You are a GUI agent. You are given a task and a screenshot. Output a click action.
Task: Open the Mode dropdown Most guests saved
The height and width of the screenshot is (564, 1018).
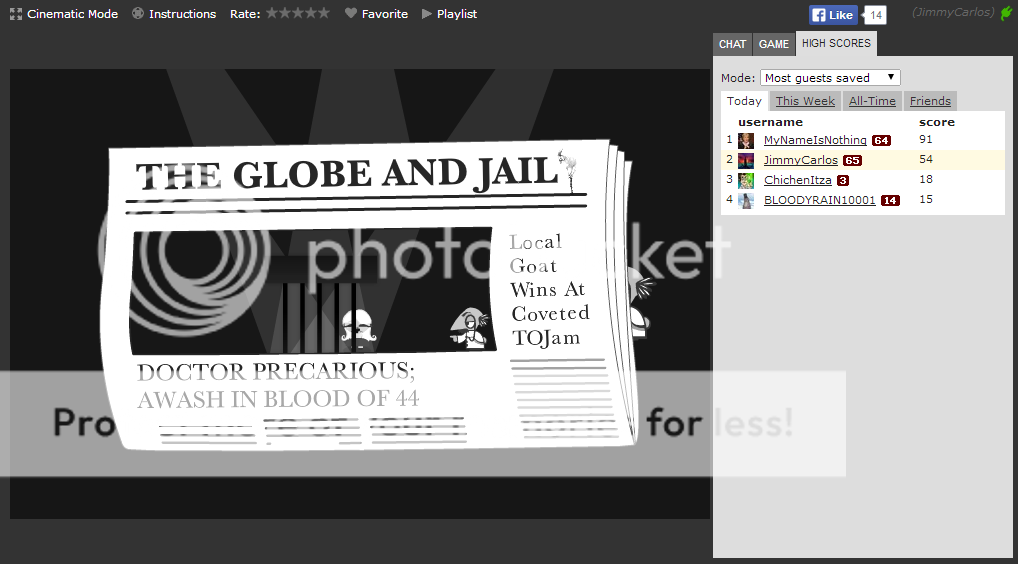click(830, 78)
